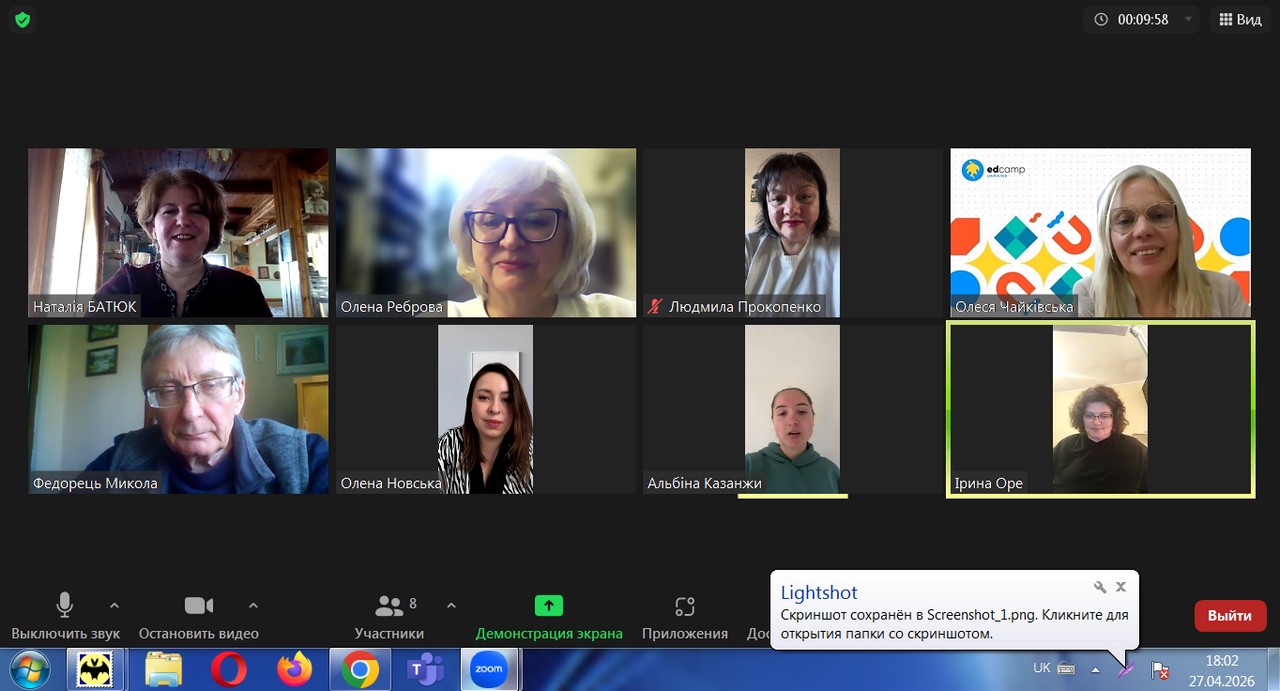Launch Microsoft Teams from the taskbar

click(425, 669)
